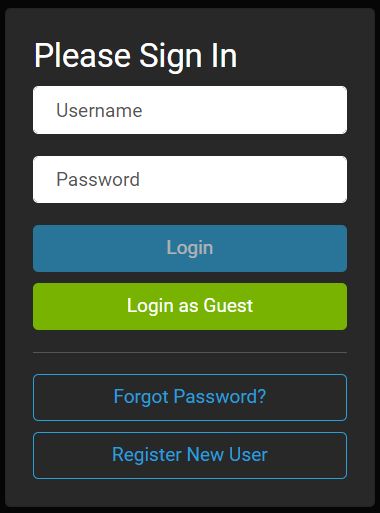Click the word Login on the blue button
The height and width of the screenshot is (513, 380).
190,248
